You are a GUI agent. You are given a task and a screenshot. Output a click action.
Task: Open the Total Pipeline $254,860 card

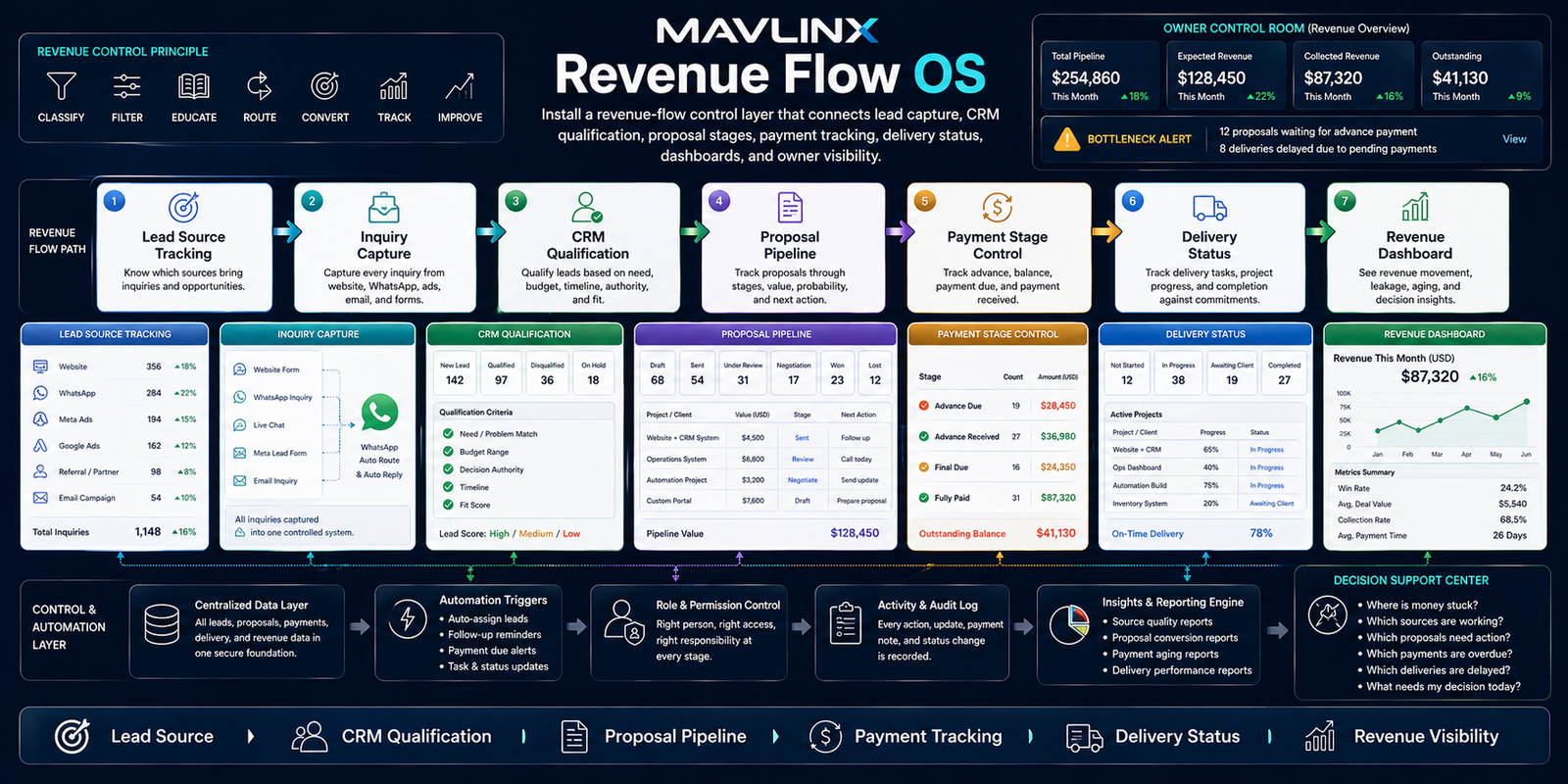click(1099, 74)
